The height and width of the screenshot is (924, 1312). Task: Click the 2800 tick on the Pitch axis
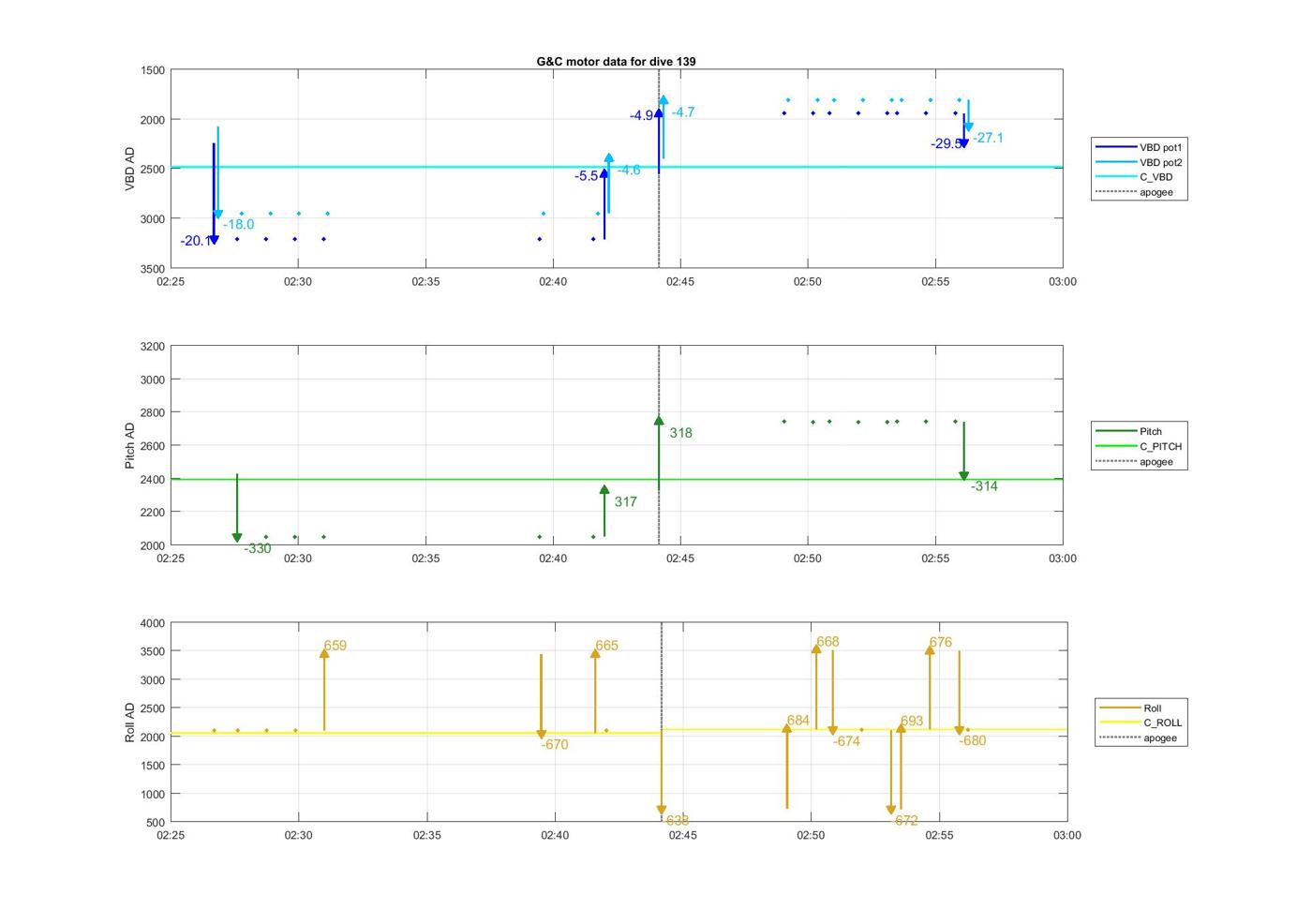152,412
